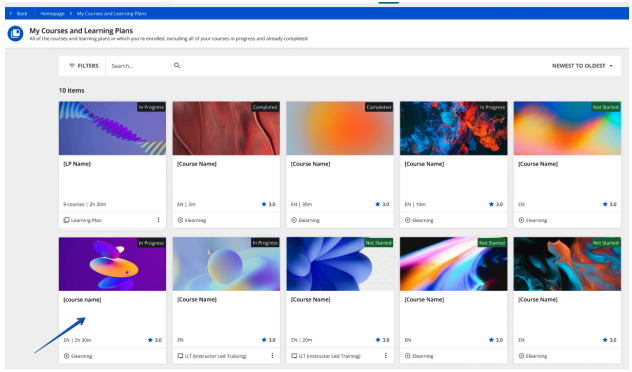Click the [LP Name] title
The height and width of the screenshot is (372, 632).
point(77,164)
